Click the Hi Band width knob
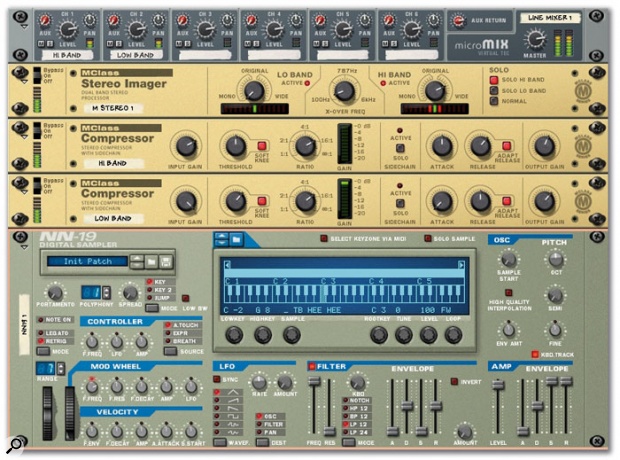This screenshot has width=620, height=460. pos(435,91)
